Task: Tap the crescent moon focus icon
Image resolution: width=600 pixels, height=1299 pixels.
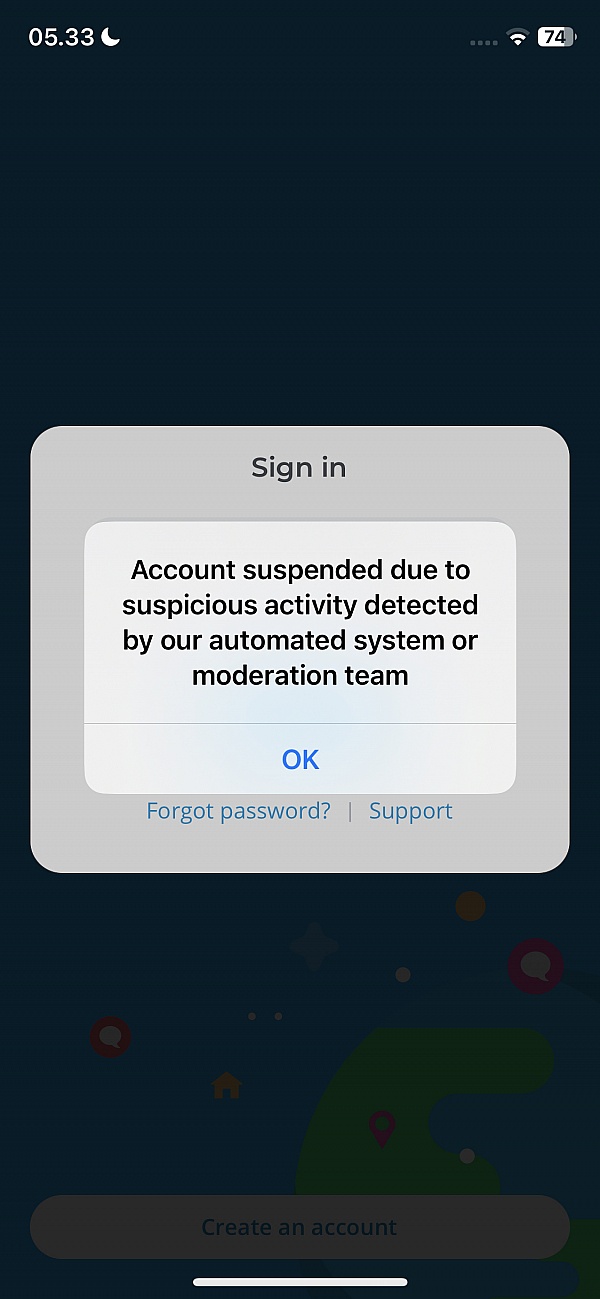Action: [x=111, y=37]
